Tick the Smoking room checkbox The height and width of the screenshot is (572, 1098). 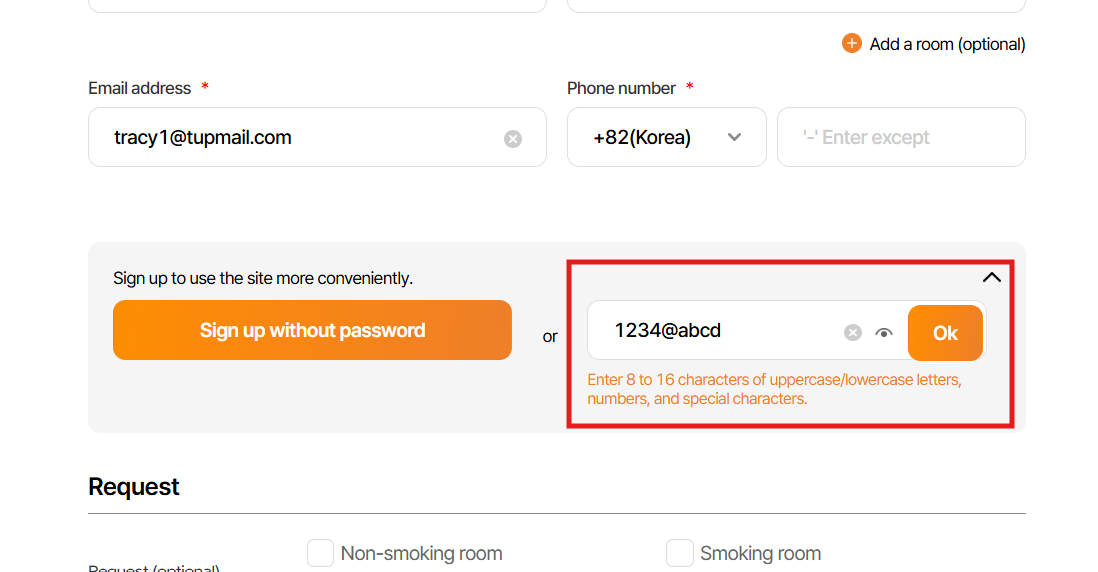pos(680,553)
